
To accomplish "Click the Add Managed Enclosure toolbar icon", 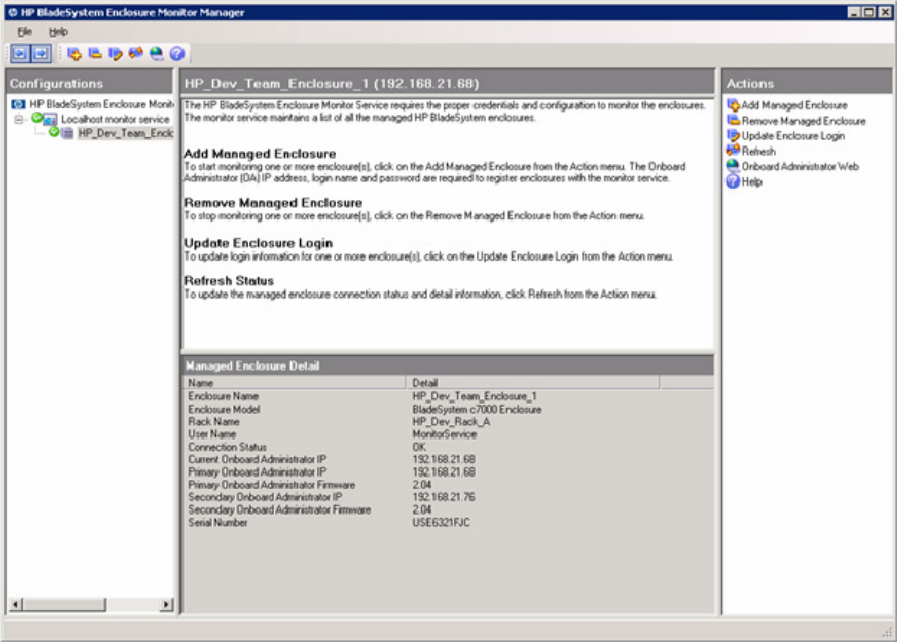I will (x=74, y=53).
